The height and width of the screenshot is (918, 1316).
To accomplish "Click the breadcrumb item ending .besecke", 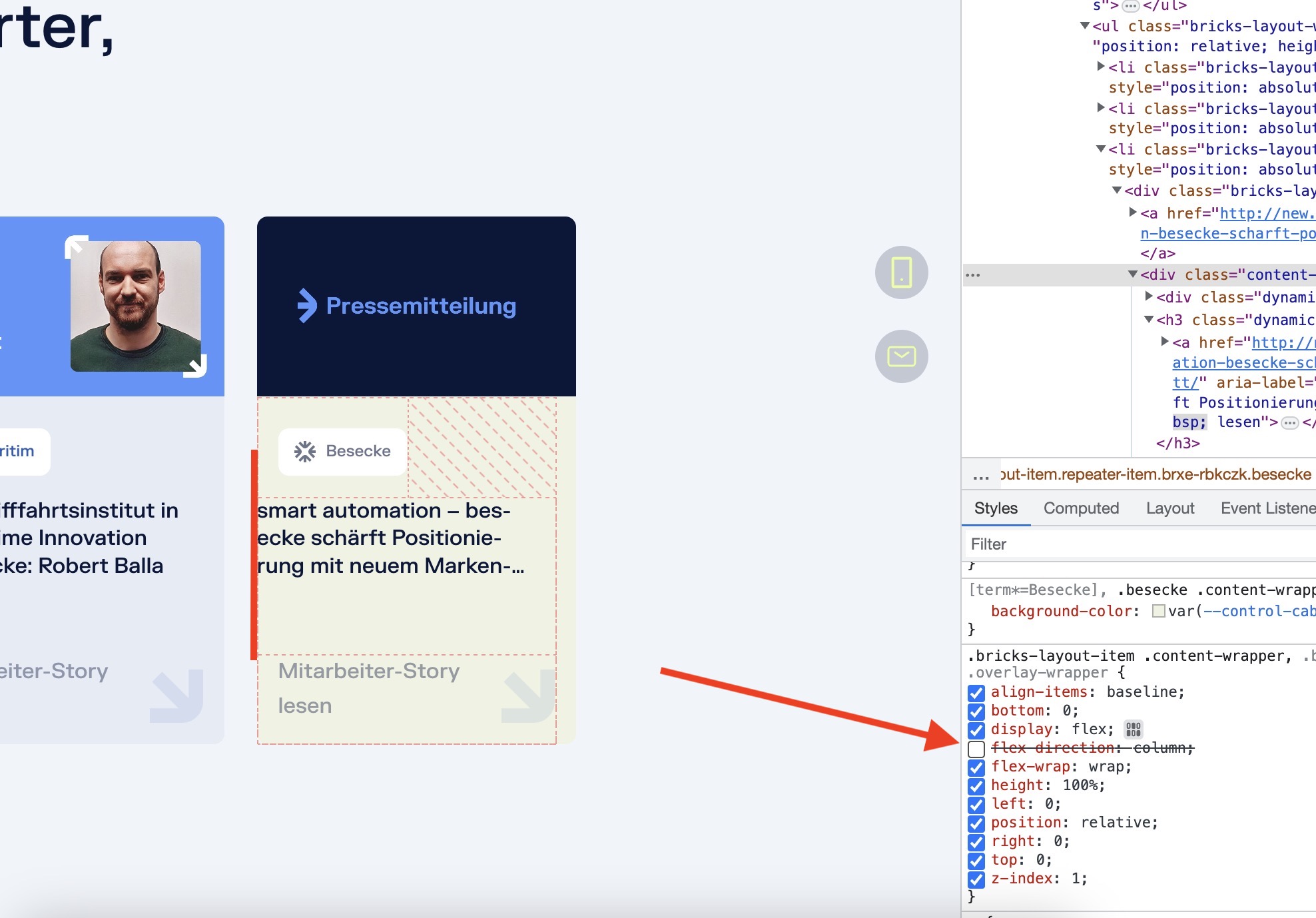I will [1155, 474].
